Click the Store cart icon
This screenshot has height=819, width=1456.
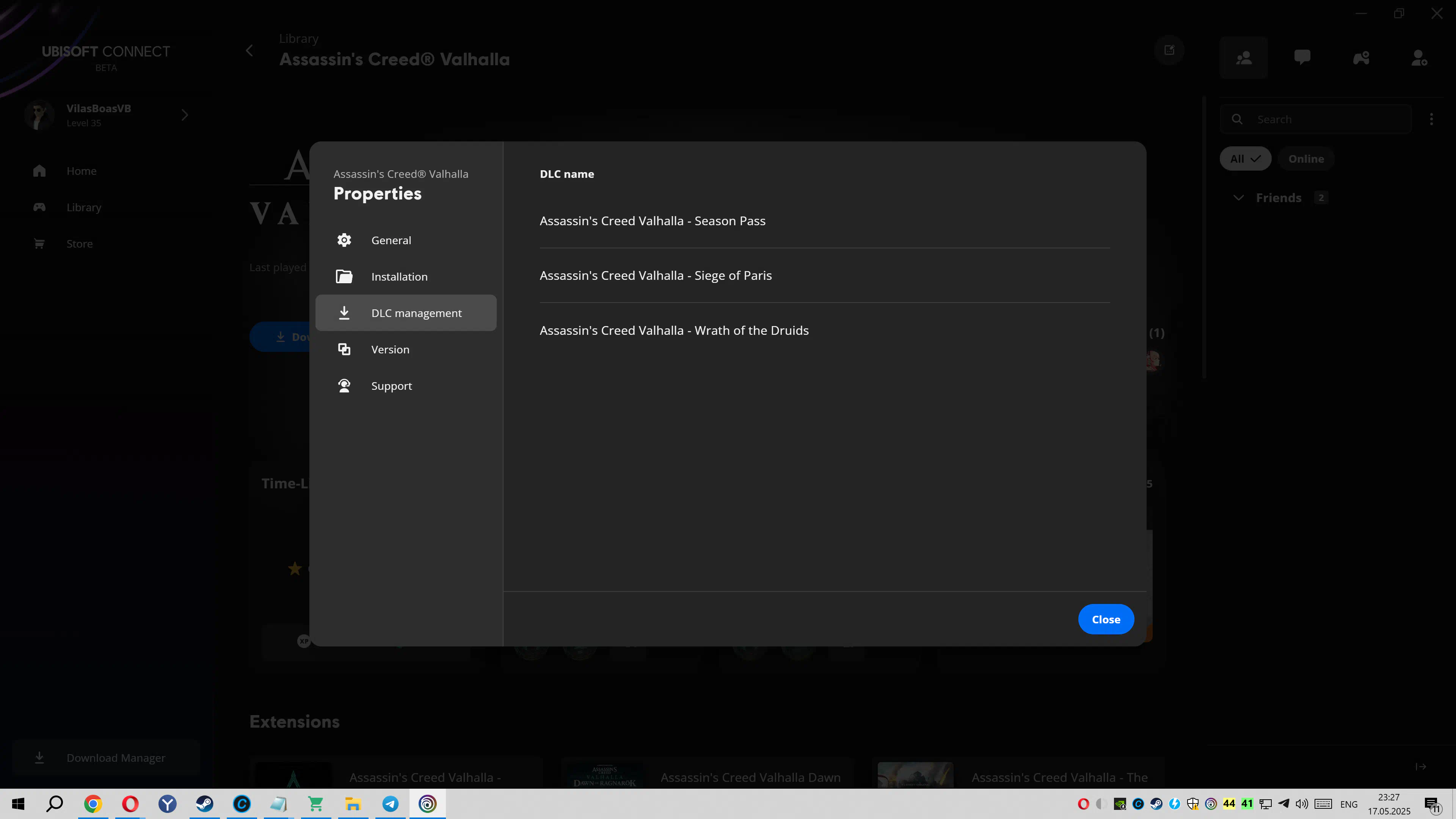point(39,243)
